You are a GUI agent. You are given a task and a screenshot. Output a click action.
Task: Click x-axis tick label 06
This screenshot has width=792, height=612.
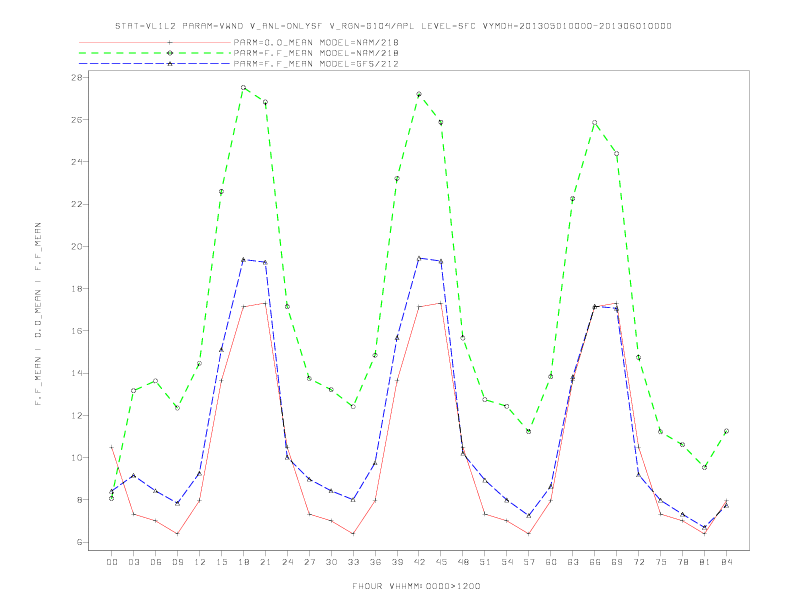[x=156, y=562]
